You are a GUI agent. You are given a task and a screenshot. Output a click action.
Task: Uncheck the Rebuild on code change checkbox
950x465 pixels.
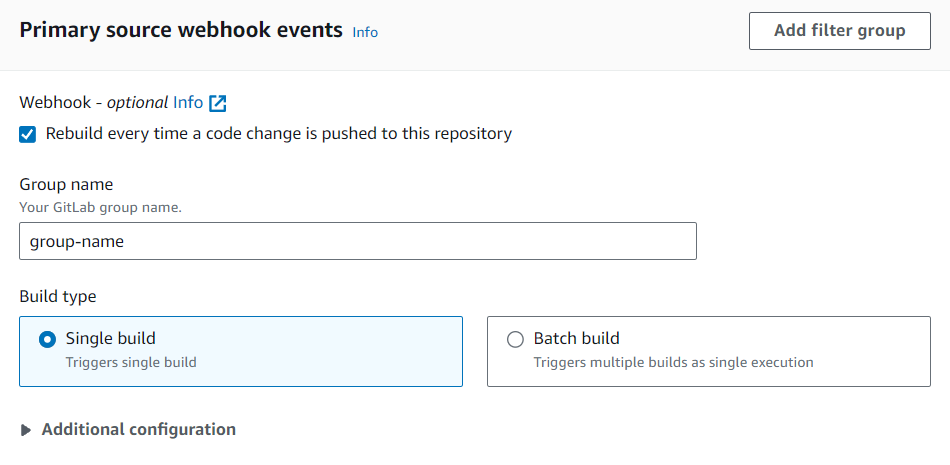28,134
